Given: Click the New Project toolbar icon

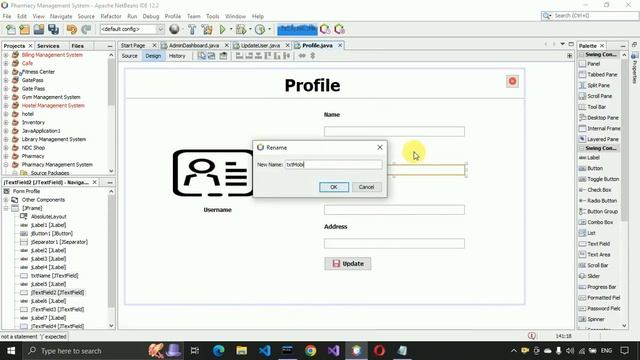Looking at the screenshot, I should click(x=24, y=29).
